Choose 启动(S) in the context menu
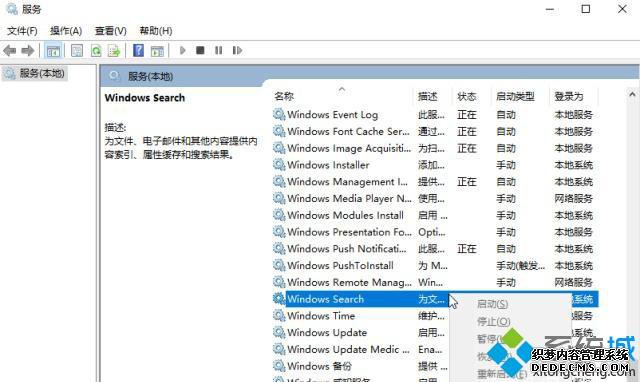Viewport: 640px width, 382px height. click(x=493, y=304)
